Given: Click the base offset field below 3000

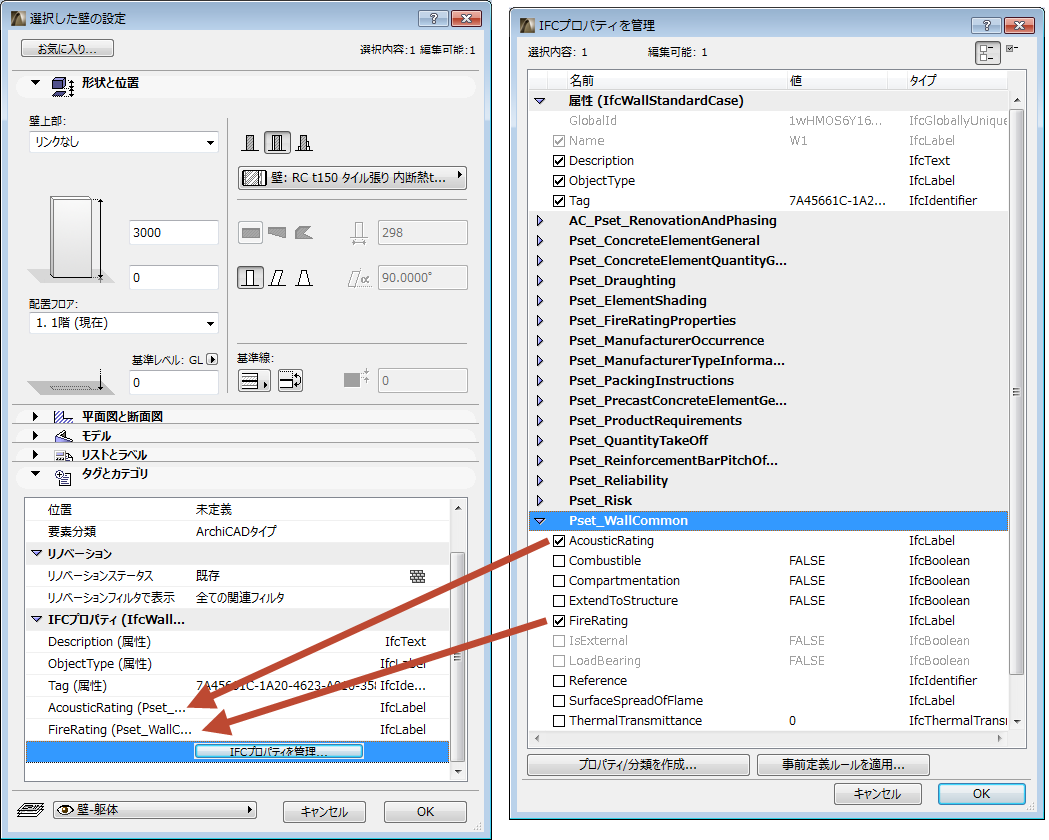Looking at the screenshot, I should point(174,278).
